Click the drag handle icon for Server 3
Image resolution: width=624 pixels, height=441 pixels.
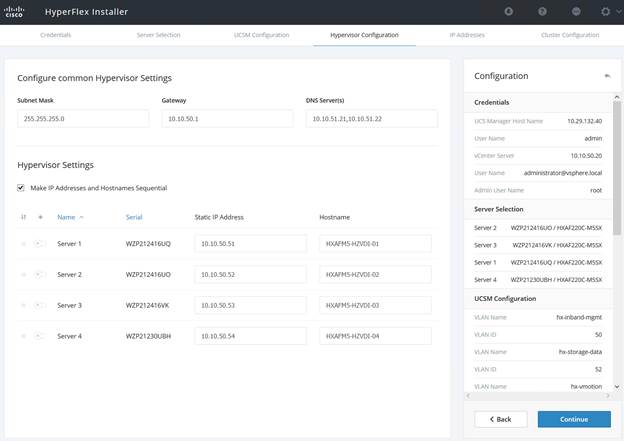[23, 305]
